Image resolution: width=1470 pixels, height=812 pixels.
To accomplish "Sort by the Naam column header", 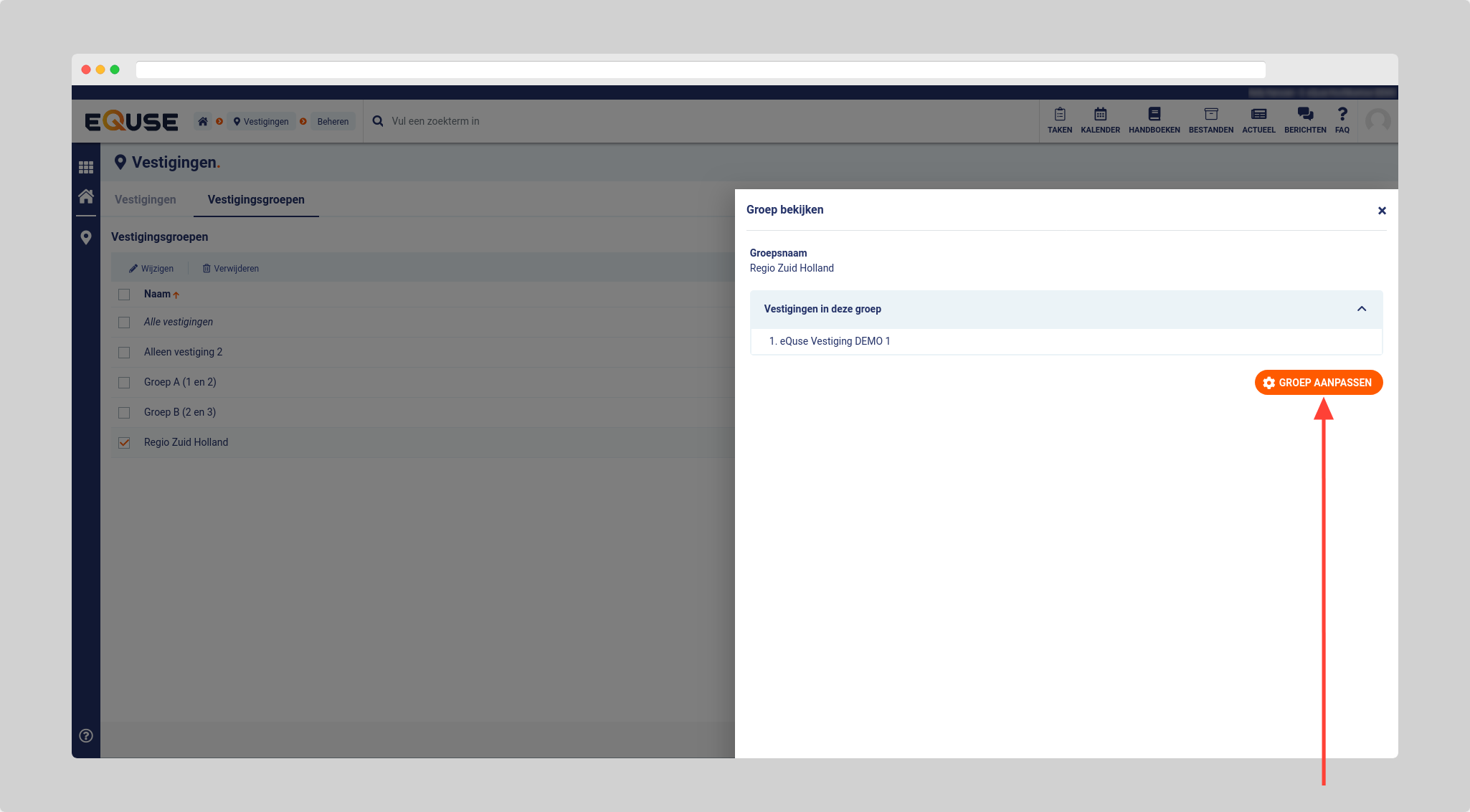I will (161, 294).
